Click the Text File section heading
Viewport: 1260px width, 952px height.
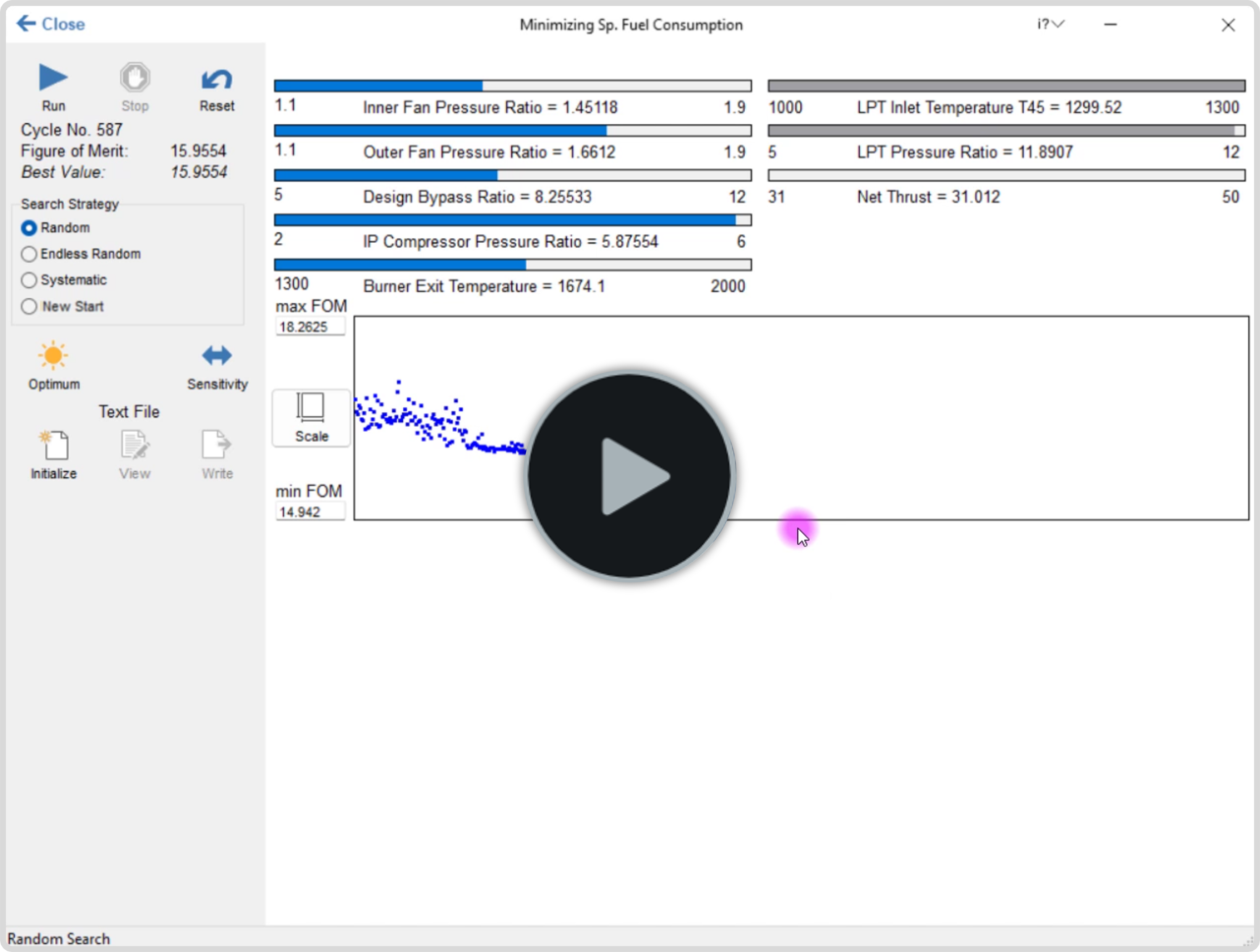tap(129, 412)
